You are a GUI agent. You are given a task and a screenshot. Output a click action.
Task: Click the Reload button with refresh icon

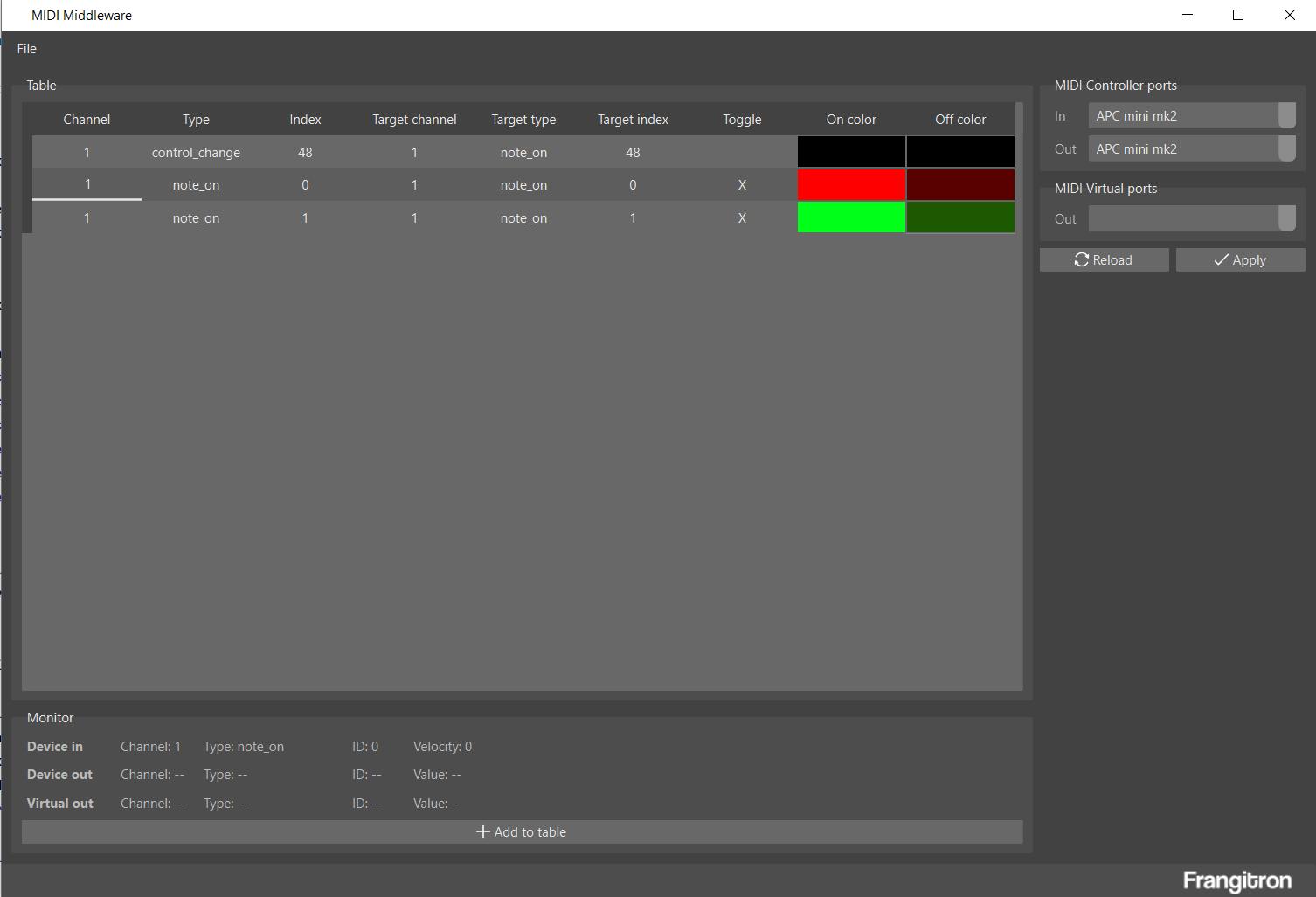click(x=1104, y=260)
